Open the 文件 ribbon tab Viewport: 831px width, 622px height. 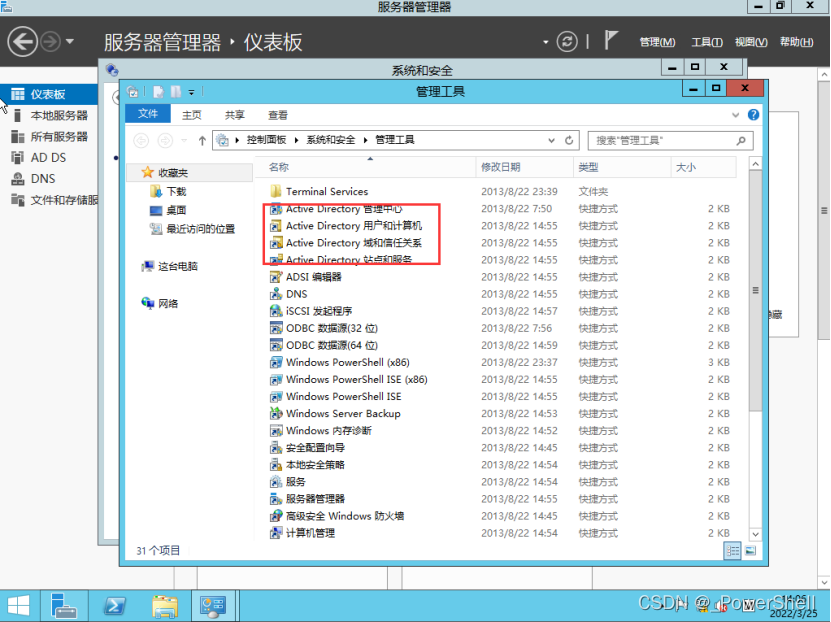148,113
